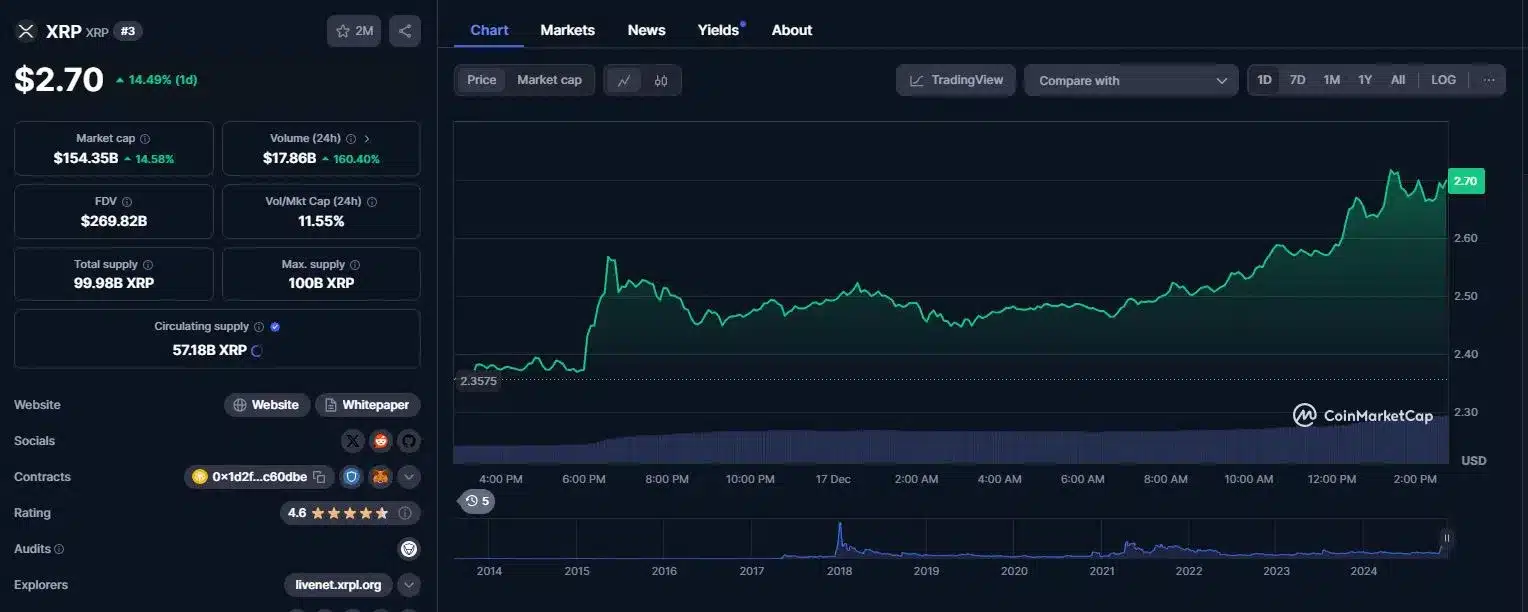This screenshot has height=612, width=1528.
Task: Click the contract address 0x1d2f...c60dbe pill
Action: (x=259, y=477)
